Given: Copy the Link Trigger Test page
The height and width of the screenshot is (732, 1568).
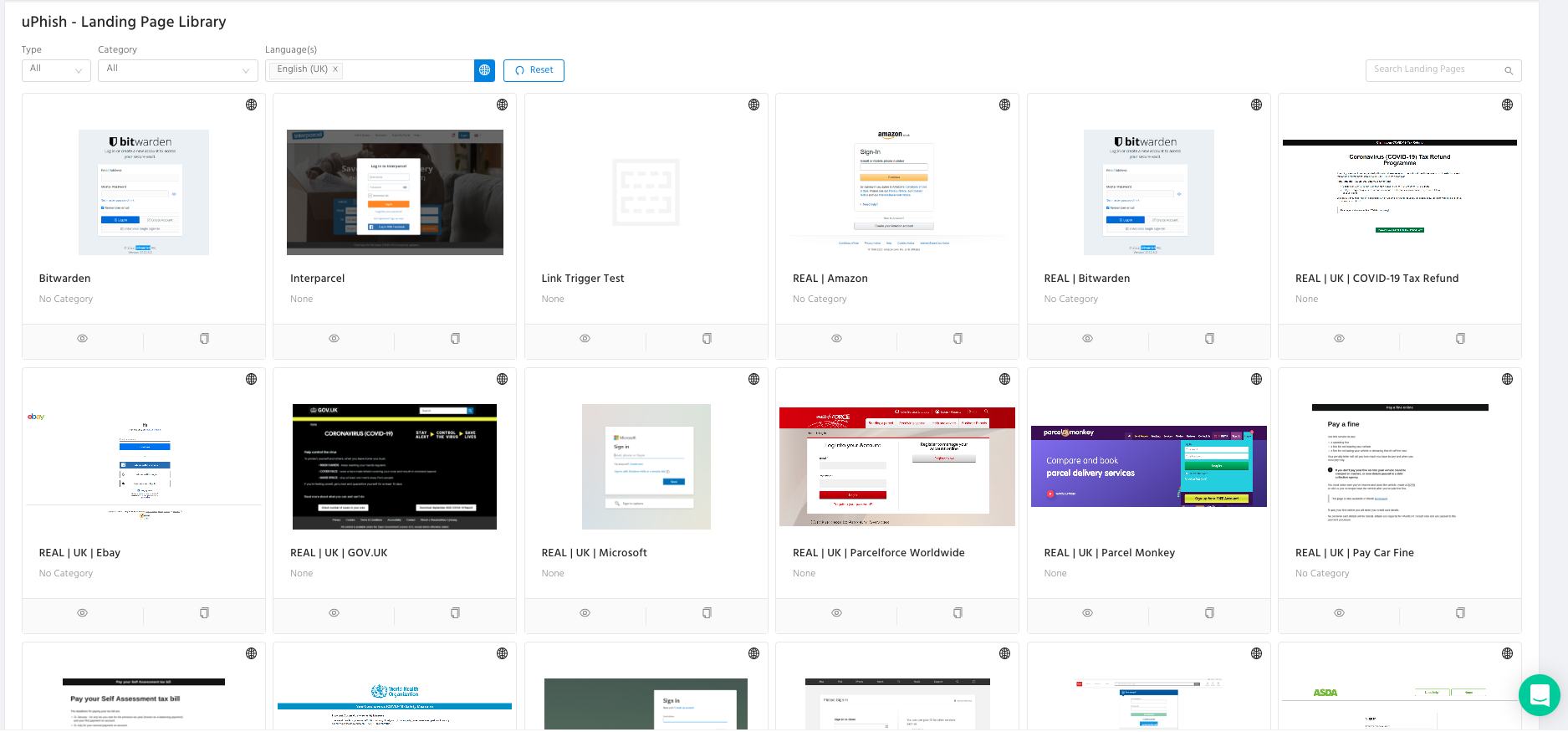Looking at the screenshot, I should 707,339.
